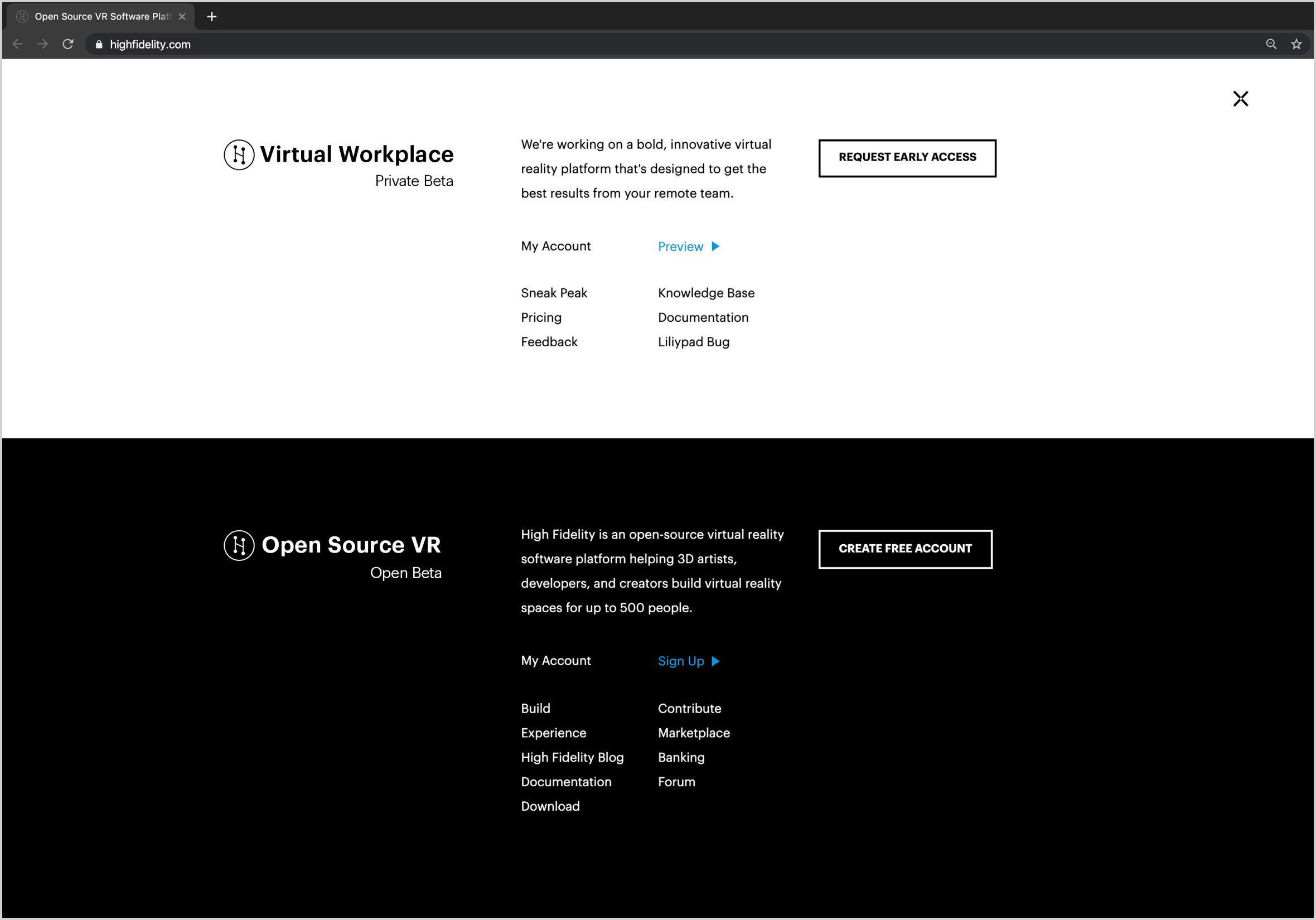Screen dimensions: 1316x920
Task: Click the favicon on the browser tab
Action: pyautogui.click(x=22, y=17)
